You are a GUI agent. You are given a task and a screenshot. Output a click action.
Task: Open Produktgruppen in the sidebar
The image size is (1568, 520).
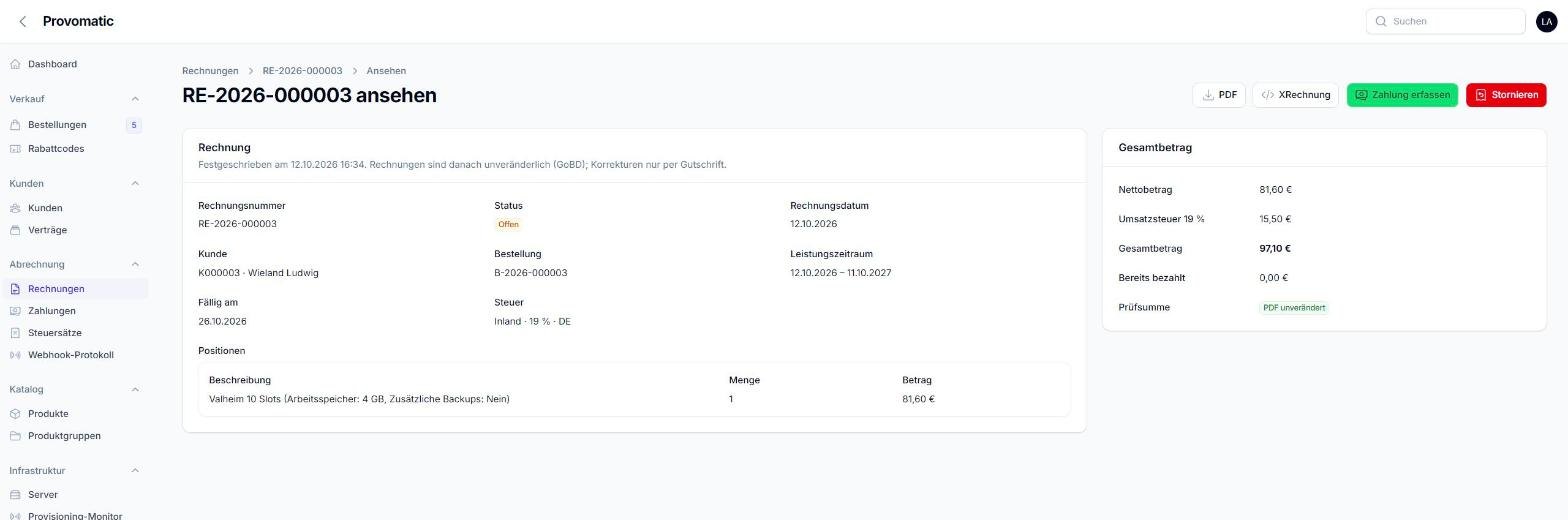pyautogui.click(x=64, y=436)
